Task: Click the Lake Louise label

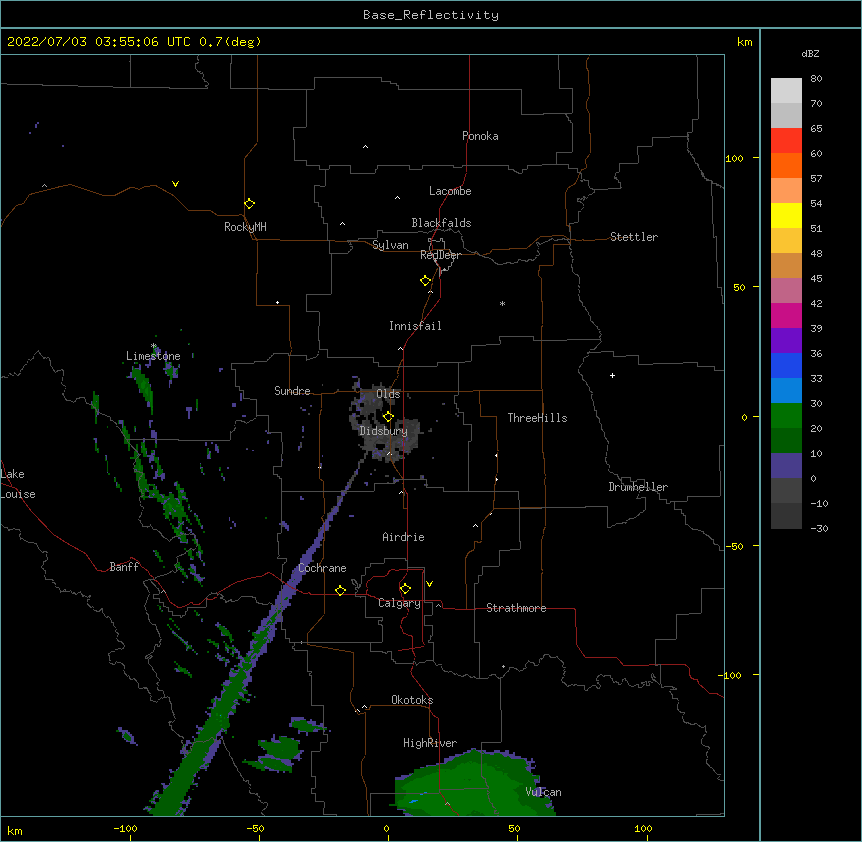Action: click(x=18, y=484)
